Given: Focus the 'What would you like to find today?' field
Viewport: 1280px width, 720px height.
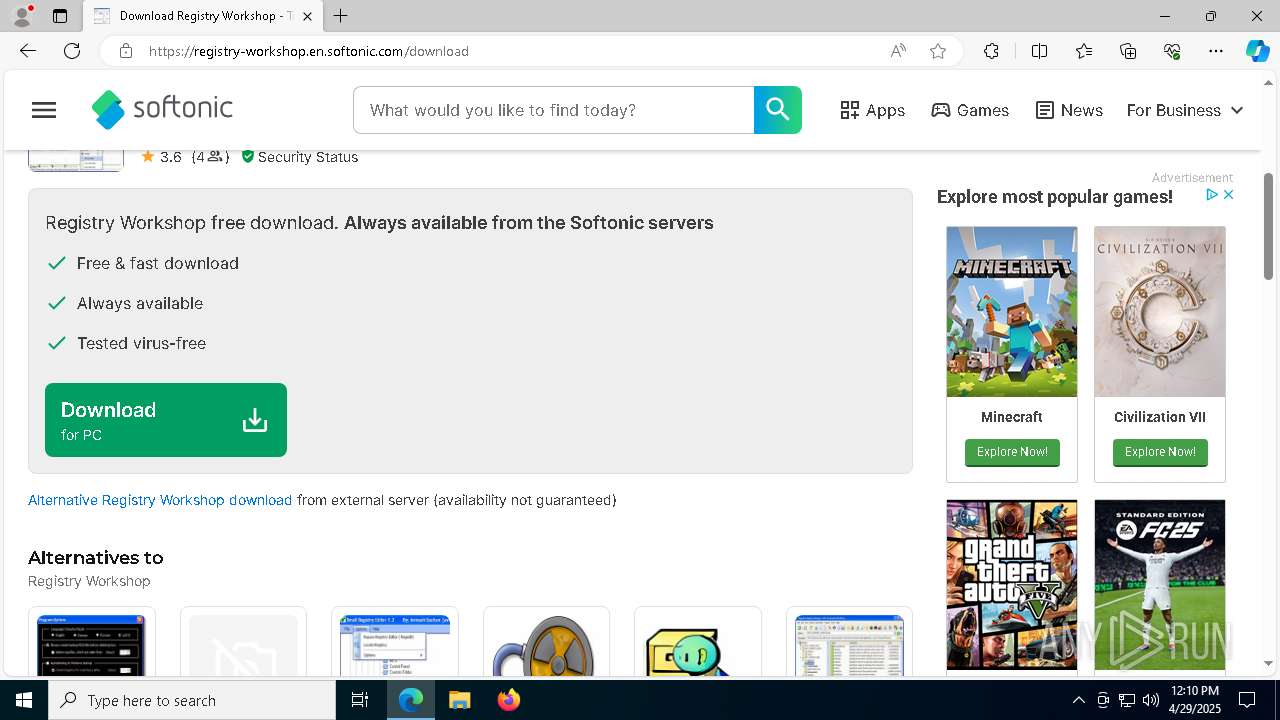Looking at the screenshot, I should tap(553, 110).
